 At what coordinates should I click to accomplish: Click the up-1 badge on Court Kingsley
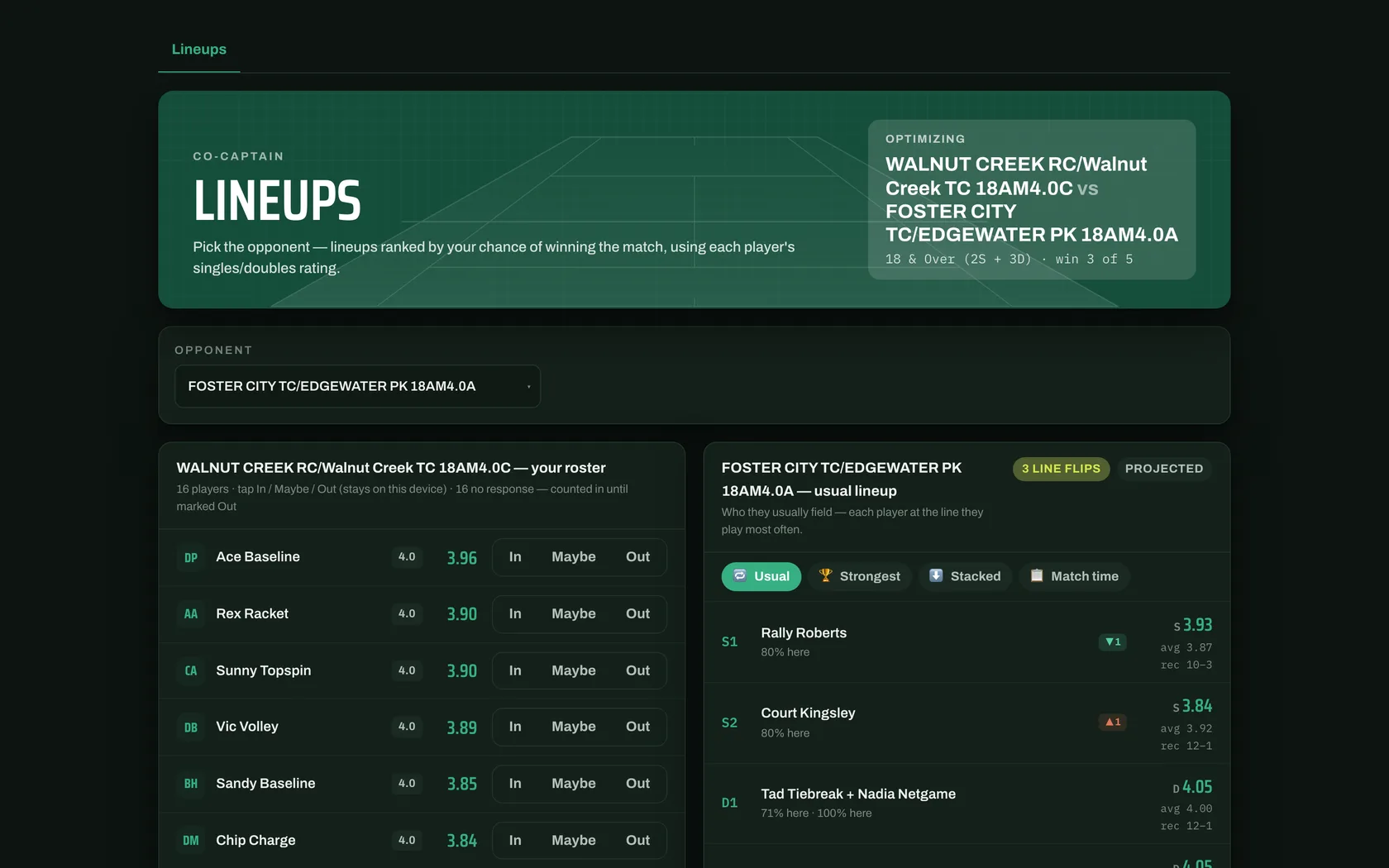[x=1113, y=723]
